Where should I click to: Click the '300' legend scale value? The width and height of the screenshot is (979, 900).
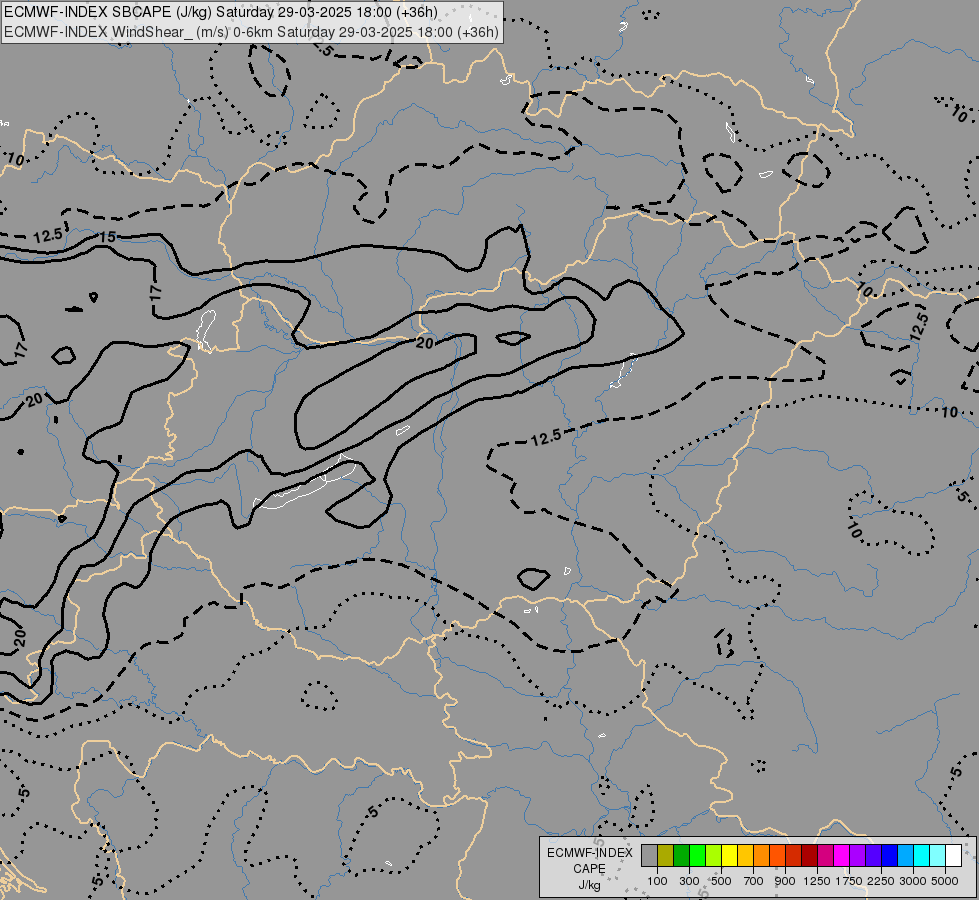pos(689,881)
